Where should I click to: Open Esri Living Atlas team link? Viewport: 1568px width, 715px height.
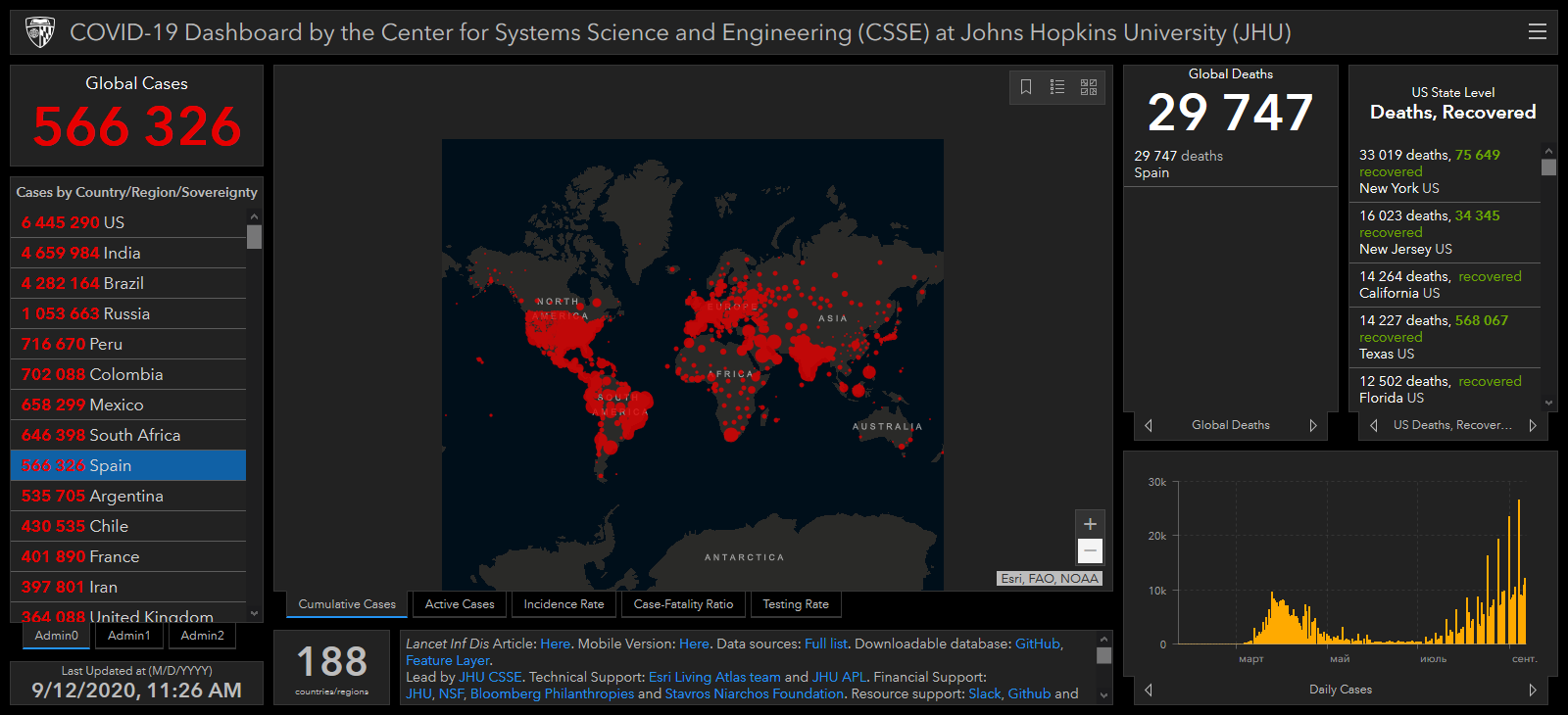coord(714,677)
